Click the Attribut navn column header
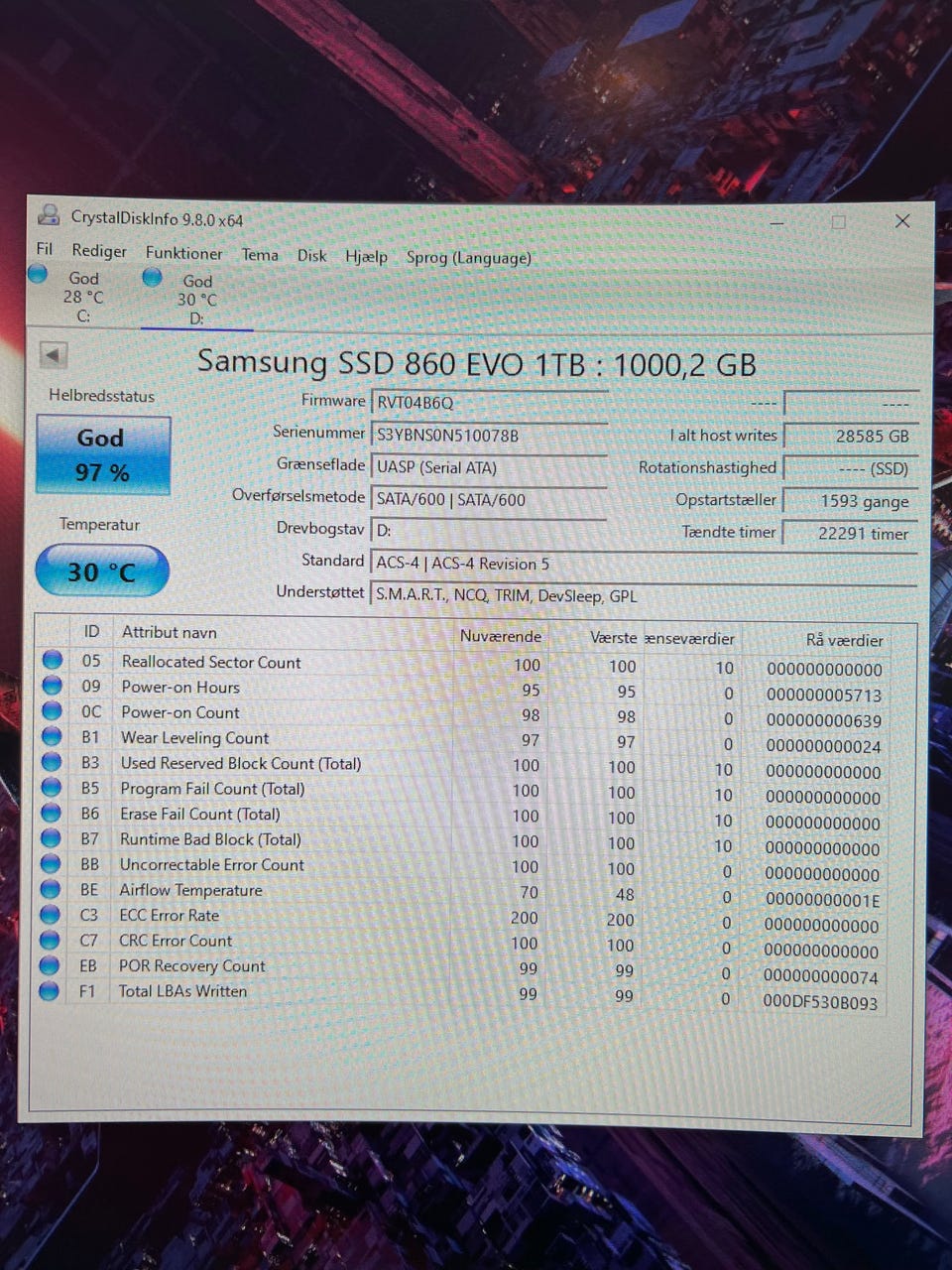Viewport: 952px width, 1270px height. [x=169, y=632]
